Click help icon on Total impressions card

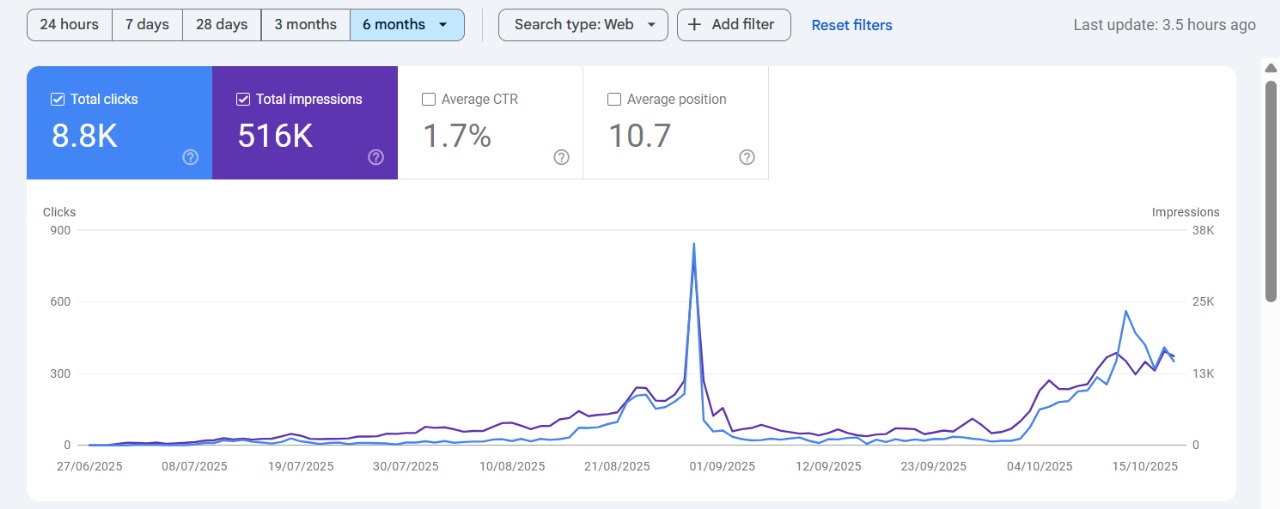376,157
